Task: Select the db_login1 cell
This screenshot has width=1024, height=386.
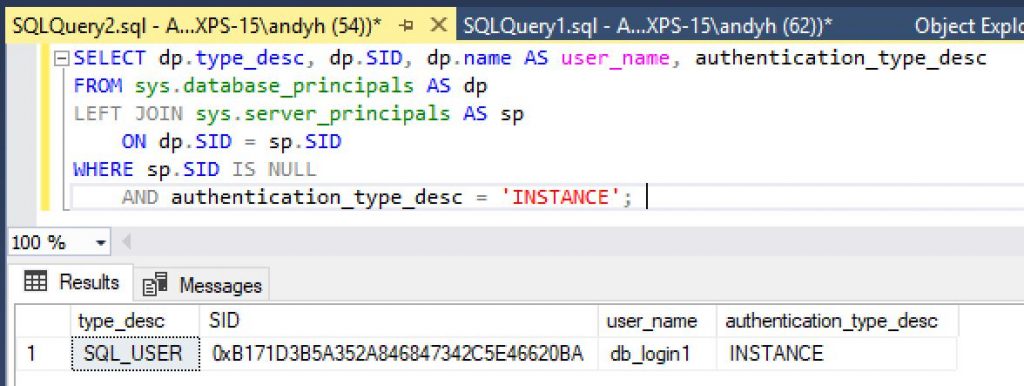Action: point(657,353)
